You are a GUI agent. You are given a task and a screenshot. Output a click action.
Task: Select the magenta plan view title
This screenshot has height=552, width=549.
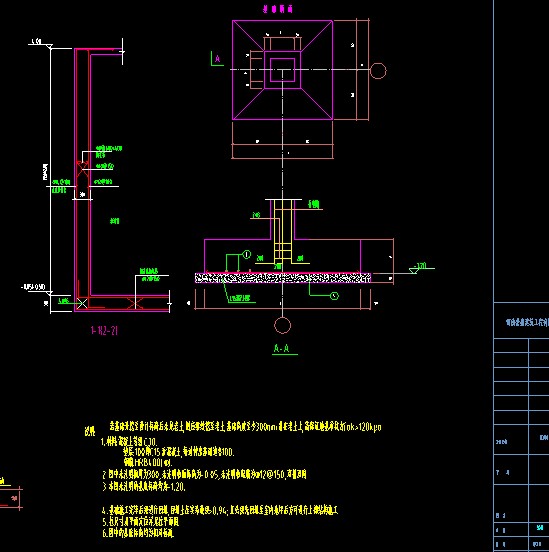pyautogui.click(x=278, y=10)
